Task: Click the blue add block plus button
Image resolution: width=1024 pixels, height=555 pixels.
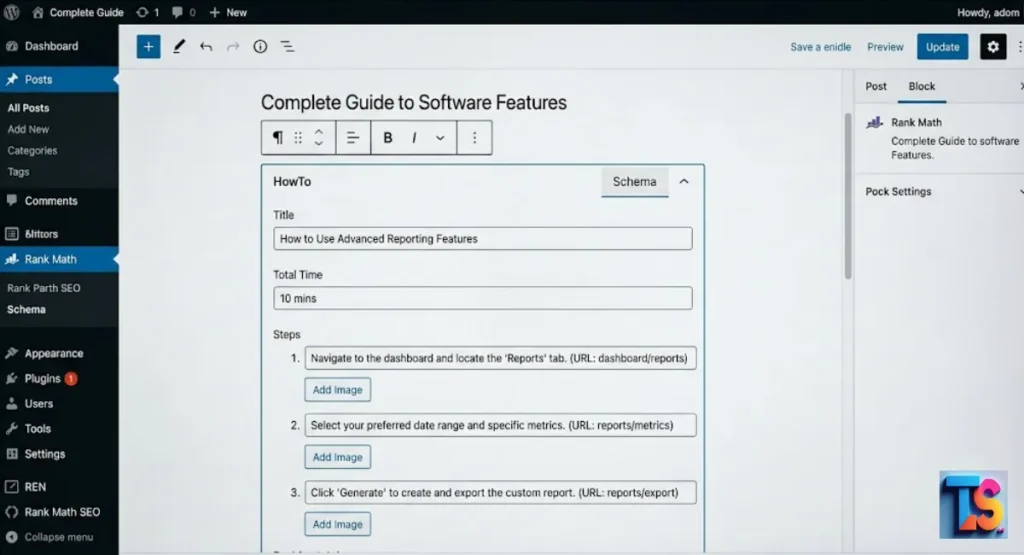Action: coord(148,46)
